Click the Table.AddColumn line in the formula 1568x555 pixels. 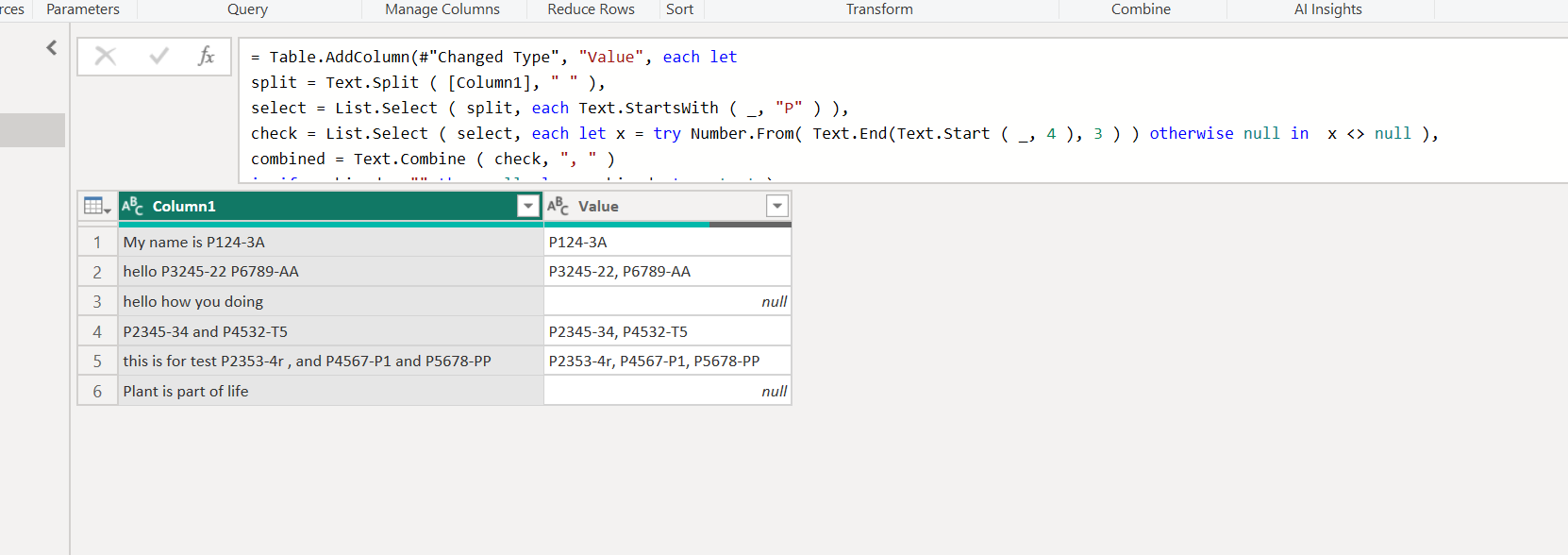click(493, 58)
